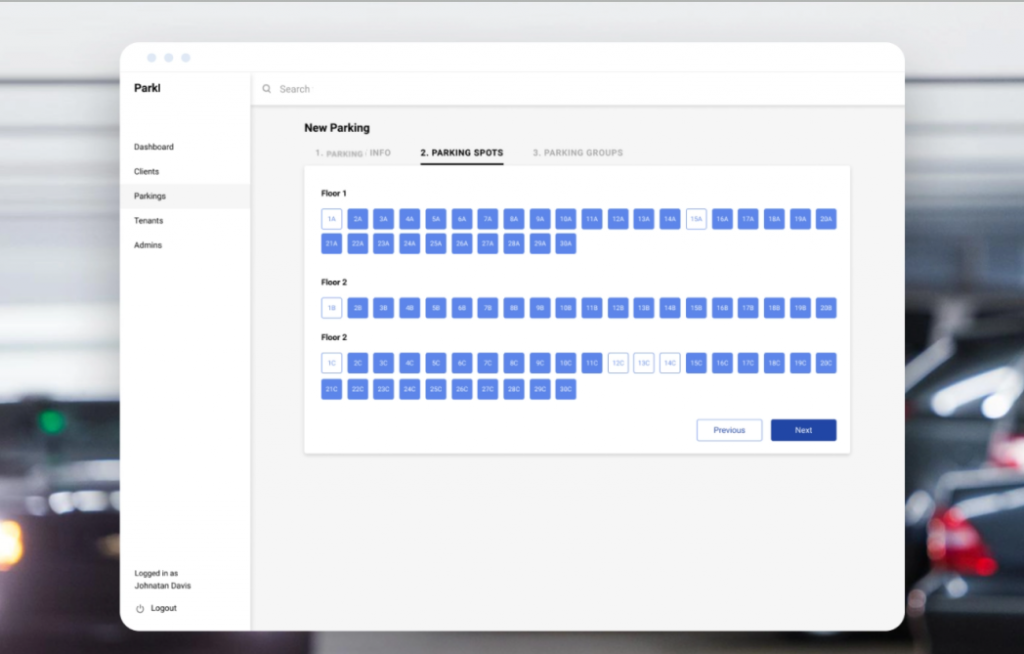Toggle parking spot 25A
The image size is (1024, 654).
[x=436, y=244]
